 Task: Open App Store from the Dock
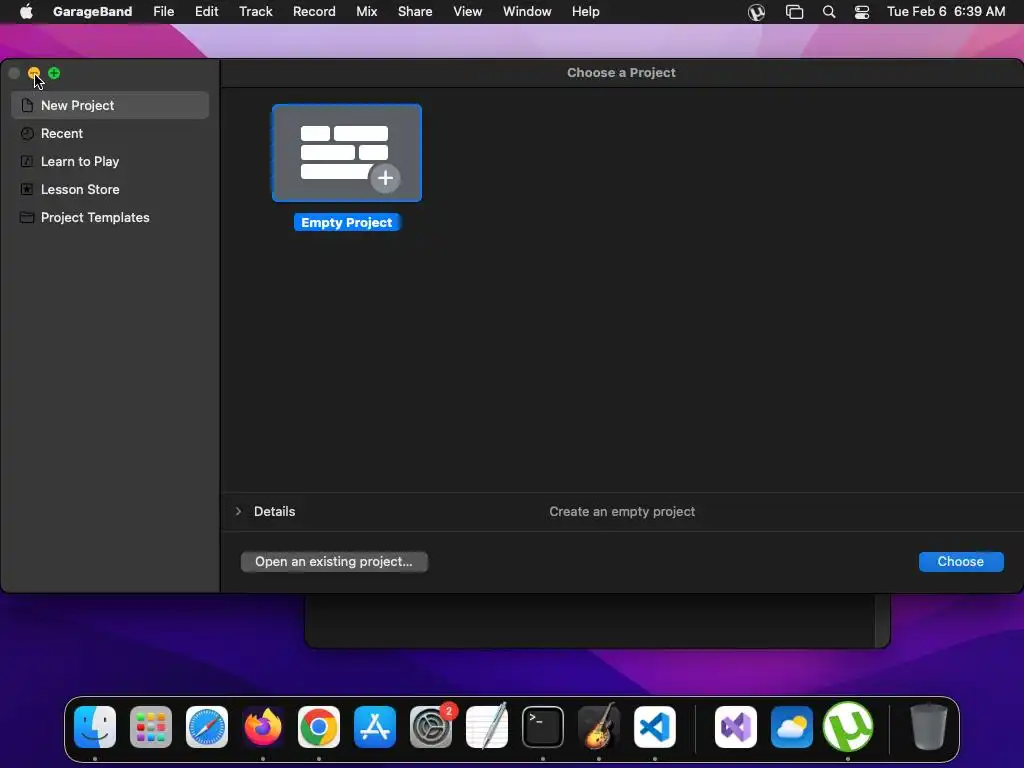click(375, 727)
